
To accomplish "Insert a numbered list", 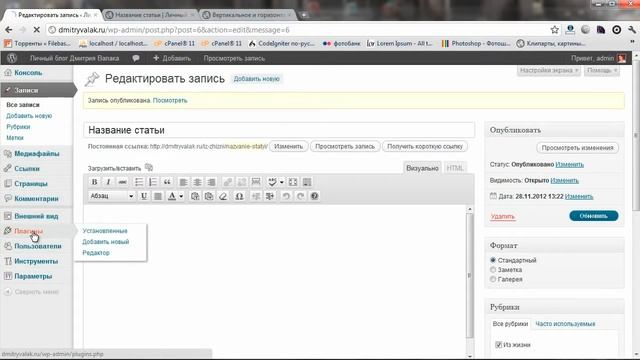I will coord(153,182).
